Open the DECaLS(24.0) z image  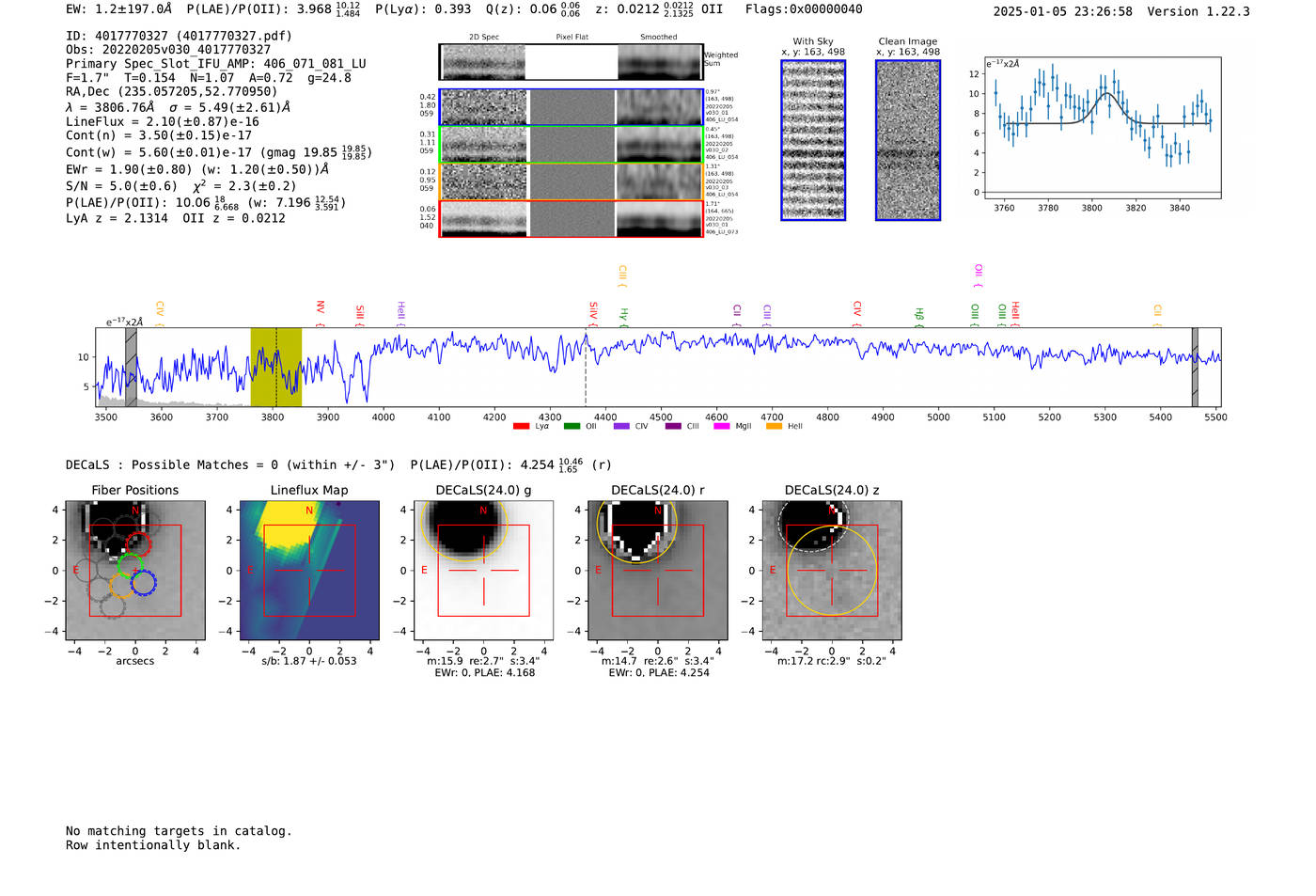pyautogui.click(x=832, y=570)
